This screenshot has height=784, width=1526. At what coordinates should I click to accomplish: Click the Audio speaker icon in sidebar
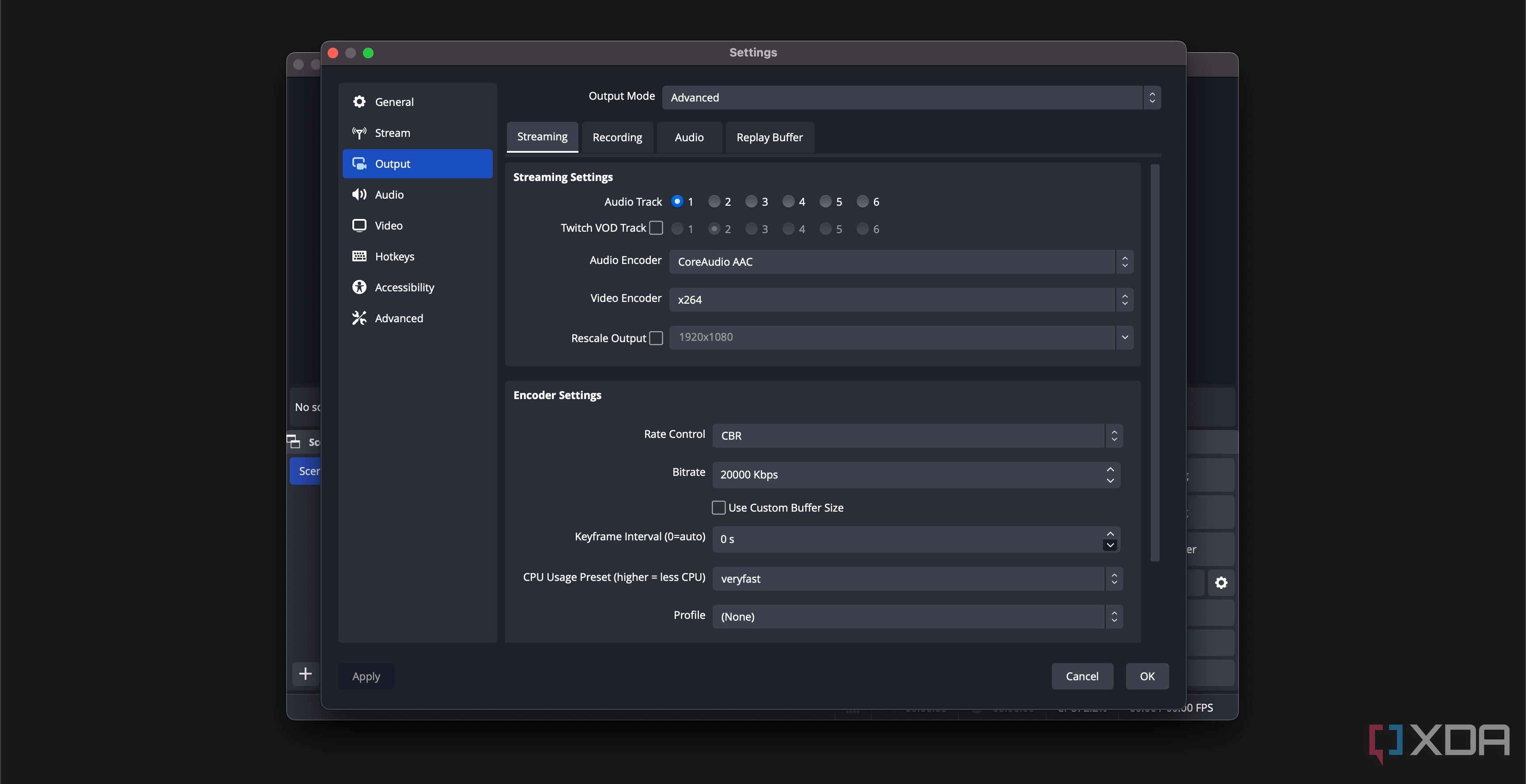click(359, 195)
